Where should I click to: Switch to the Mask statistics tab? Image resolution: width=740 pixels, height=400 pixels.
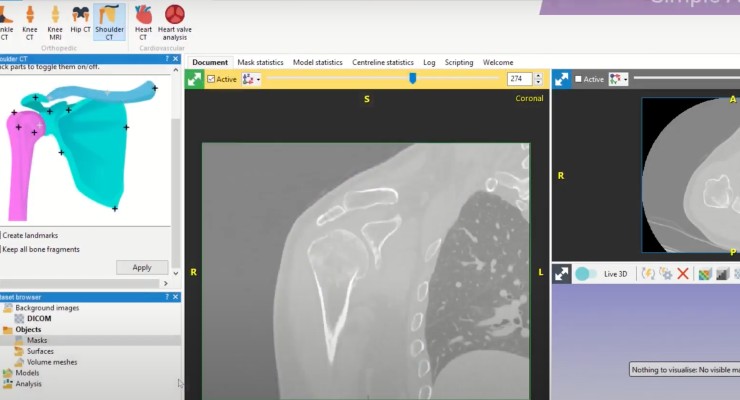coord(261,62)
